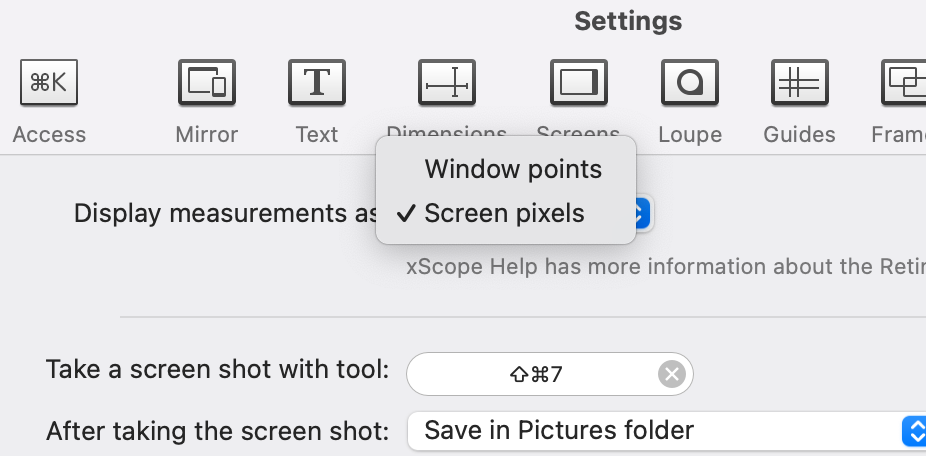Click the Settings window title
Viewport: 926px width, 456px height.
point(628,21)
